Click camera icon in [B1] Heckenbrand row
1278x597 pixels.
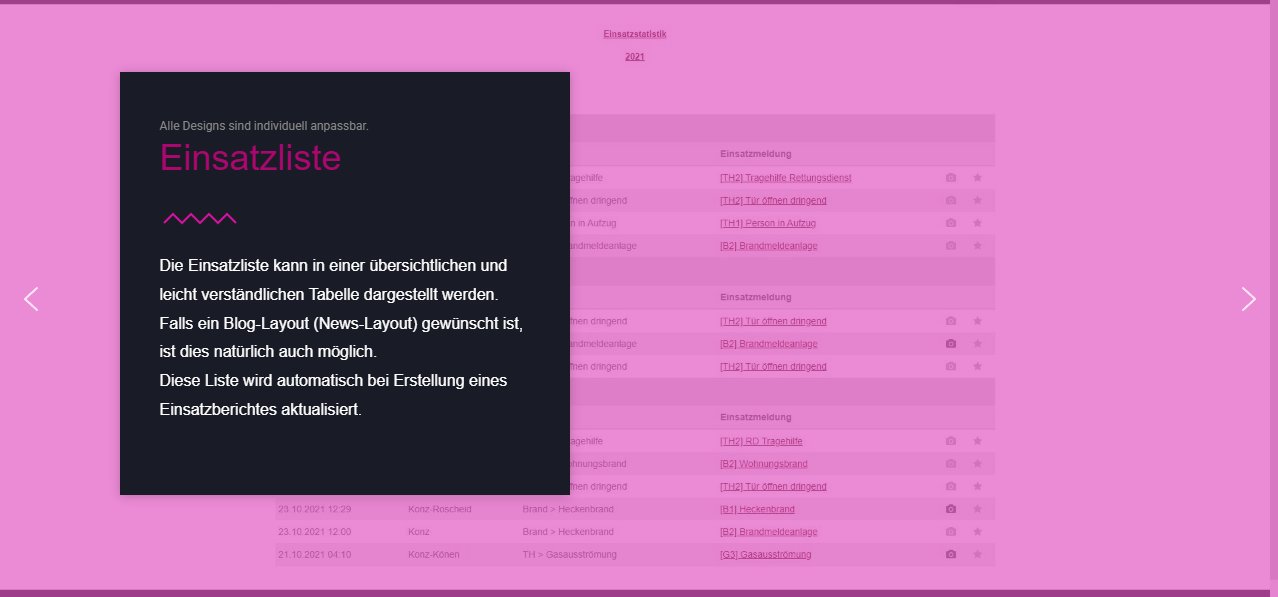point(951,509)
